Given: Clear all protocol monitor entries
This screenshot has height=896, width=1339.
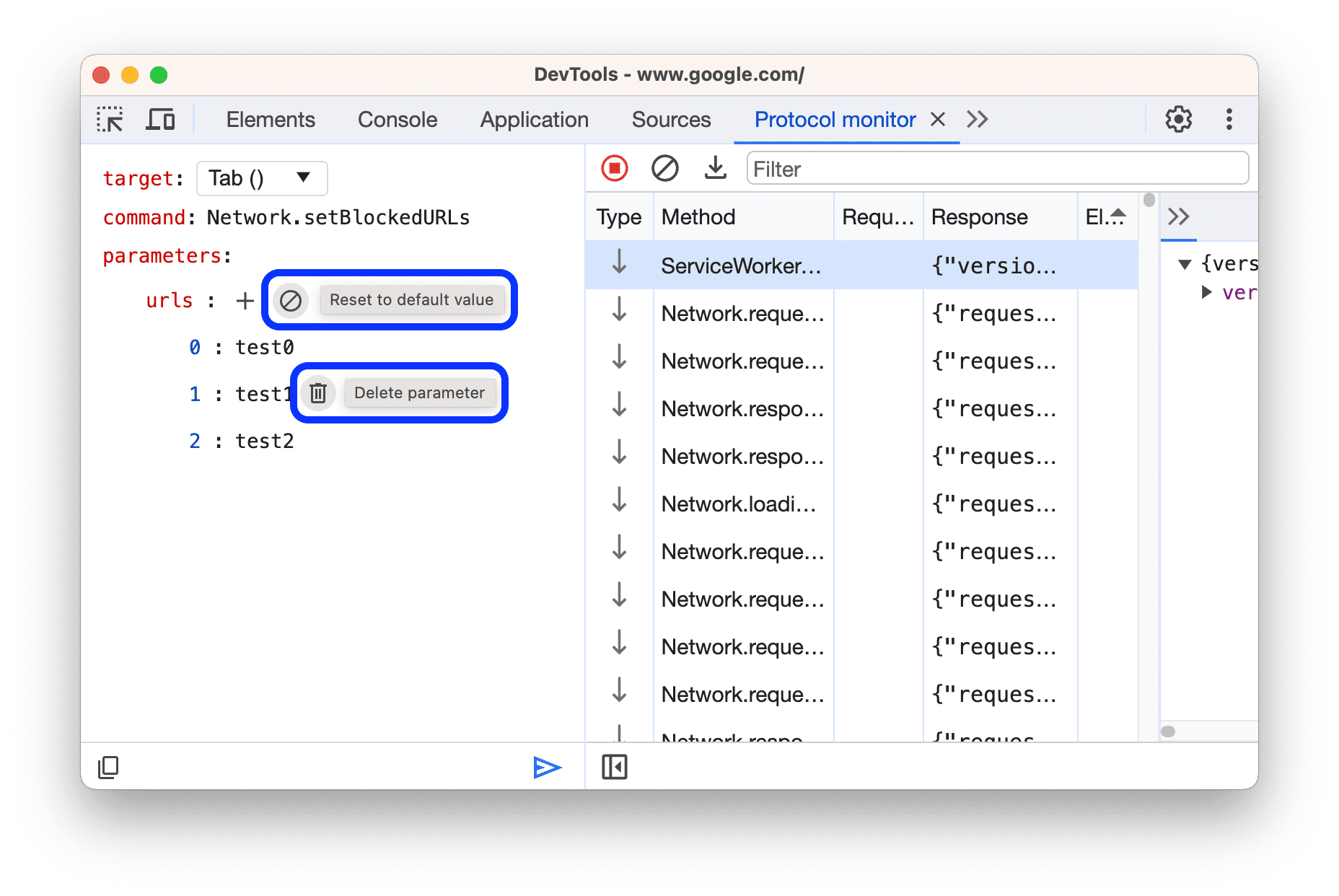Looking at the screenshot, I should 665,168.
